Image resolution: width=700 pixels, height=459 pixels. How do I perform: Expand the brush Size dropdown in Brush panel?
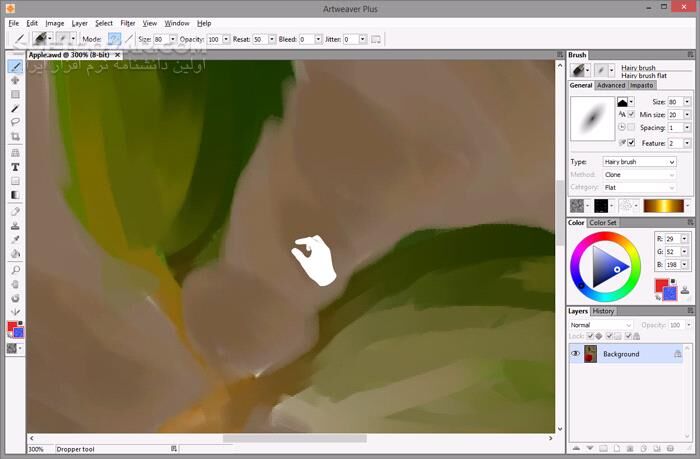(x=685, y=102)
